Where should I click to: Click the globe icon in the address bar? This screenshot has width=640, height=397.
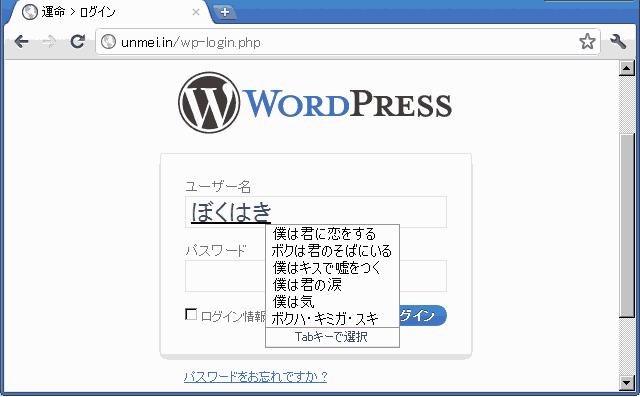108,42
